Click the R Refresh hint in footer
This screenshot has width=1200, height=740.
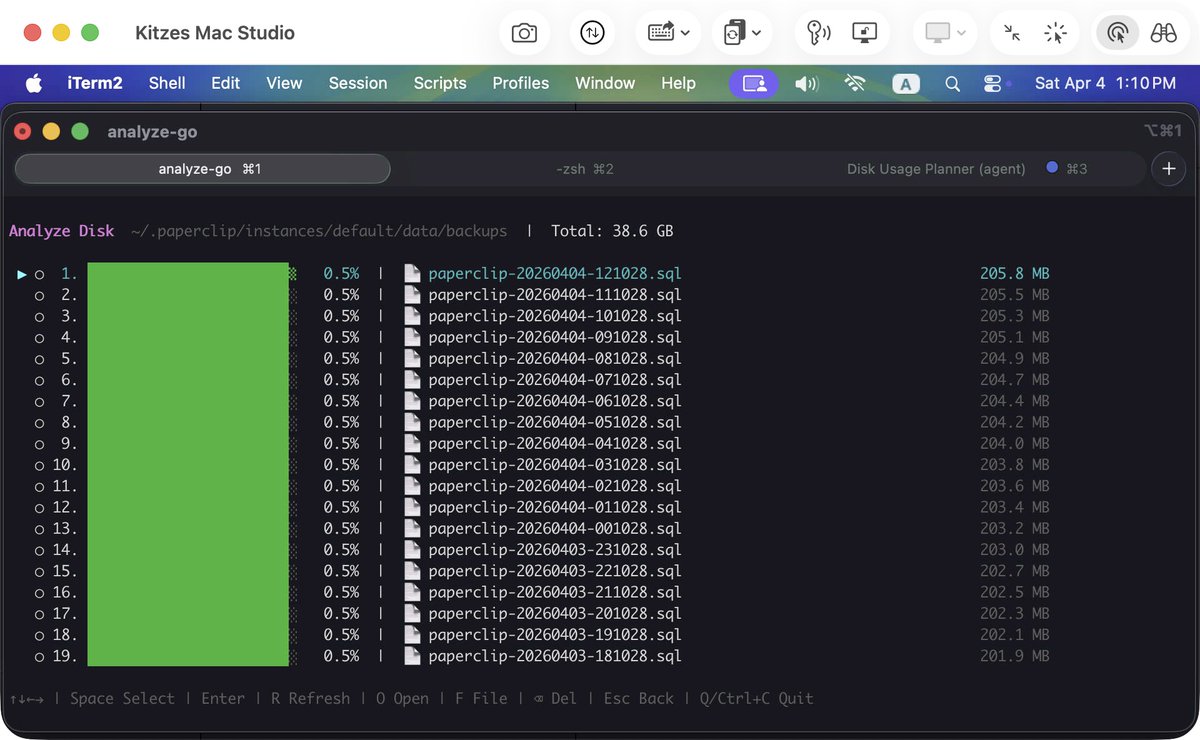click(x=311, y=698)
